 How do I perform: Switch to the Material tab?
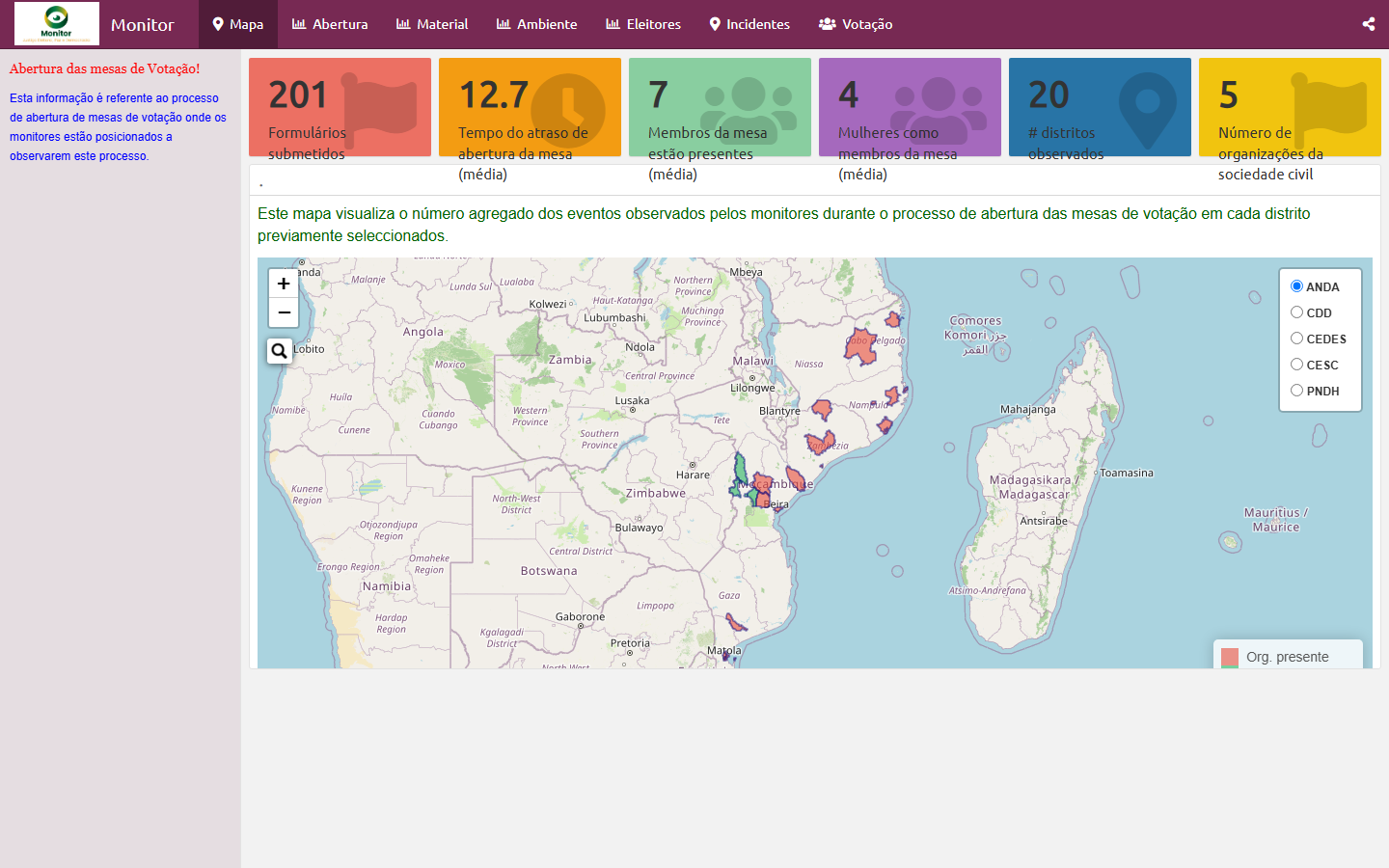[432, 24]
